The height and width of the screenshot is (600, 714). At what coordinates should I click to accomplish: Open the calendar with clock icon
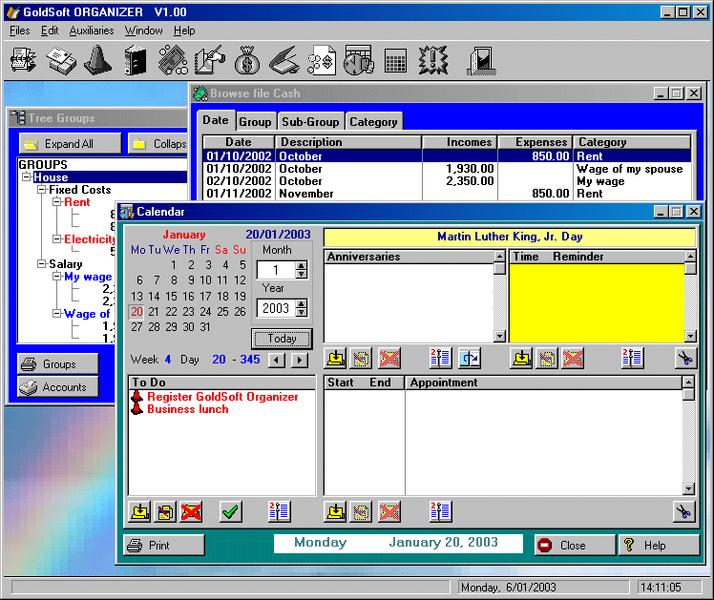pyautogui.click(x=359, y=60)
